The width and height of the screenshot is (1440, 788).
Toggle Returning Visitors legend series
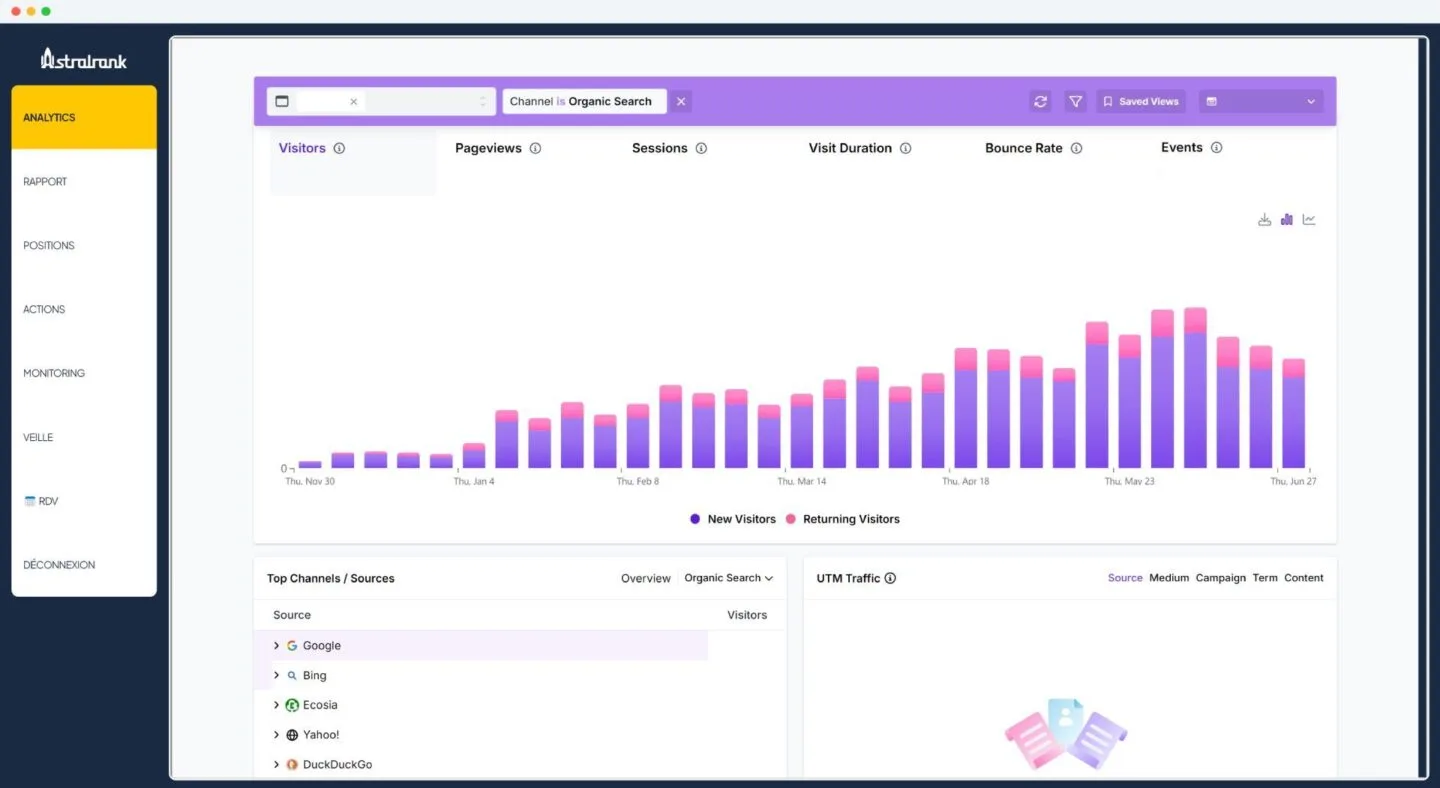click(842, 519)
